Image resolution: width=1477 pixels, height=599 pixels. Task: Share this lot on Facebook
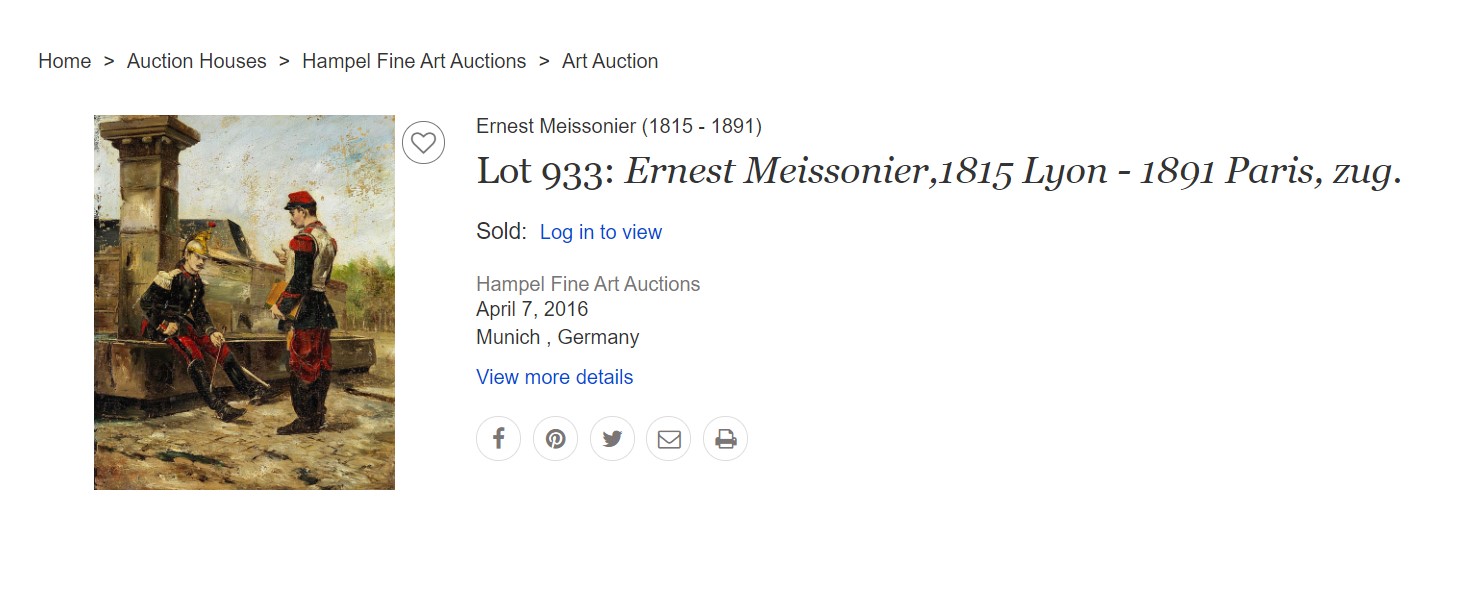[498, 439]
